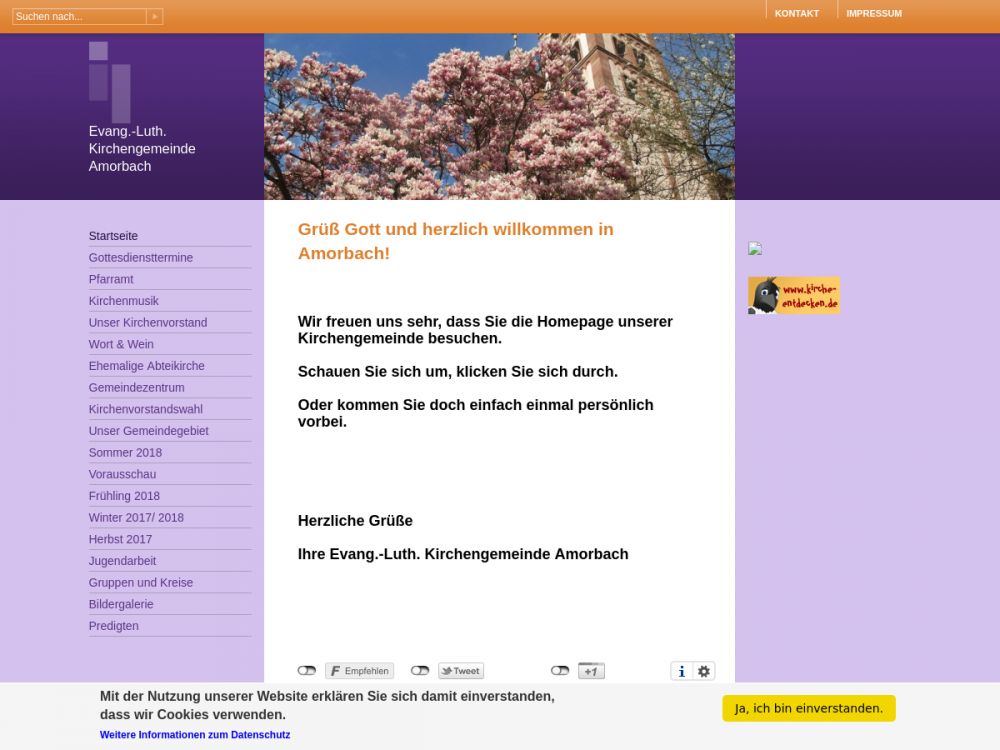Open Kontakt in the top menu
The height and width of the screenshot is (750, 1000).
click(796, 13)
